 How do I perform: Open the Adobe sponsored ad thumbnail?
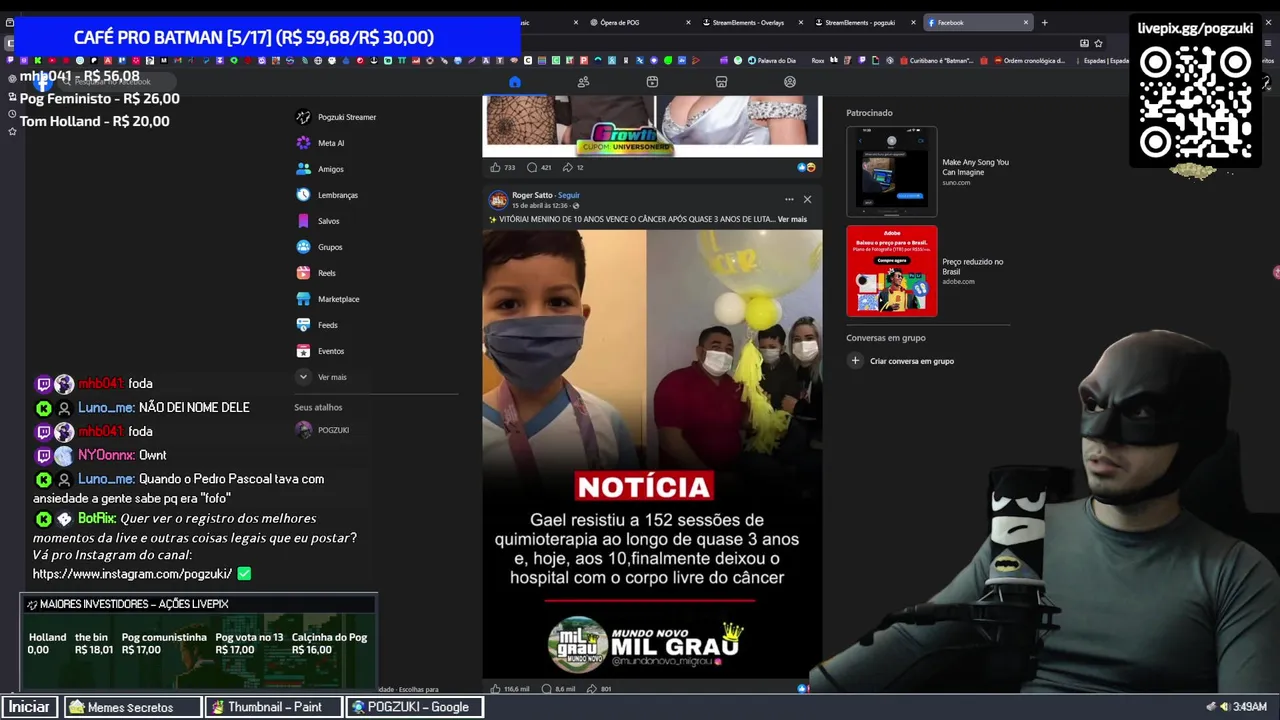click(892, 271)
